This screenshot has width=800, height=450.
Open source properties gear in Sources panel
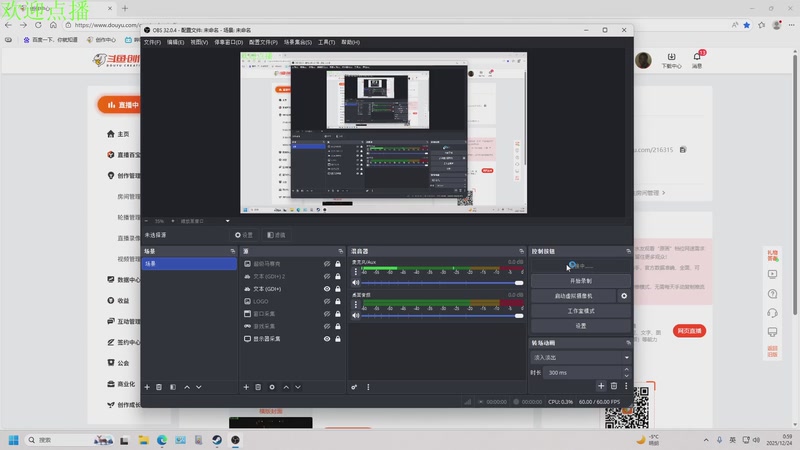[x=272, y=387]
